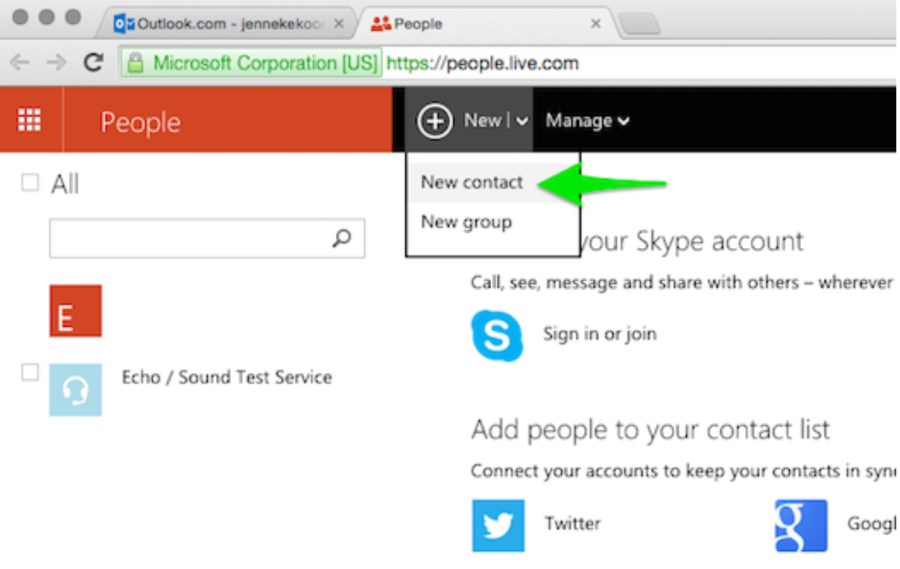The width and height of the screenshot is (900, 569).
Task: Reload the page with refresh icon
Action: [93, 62]
